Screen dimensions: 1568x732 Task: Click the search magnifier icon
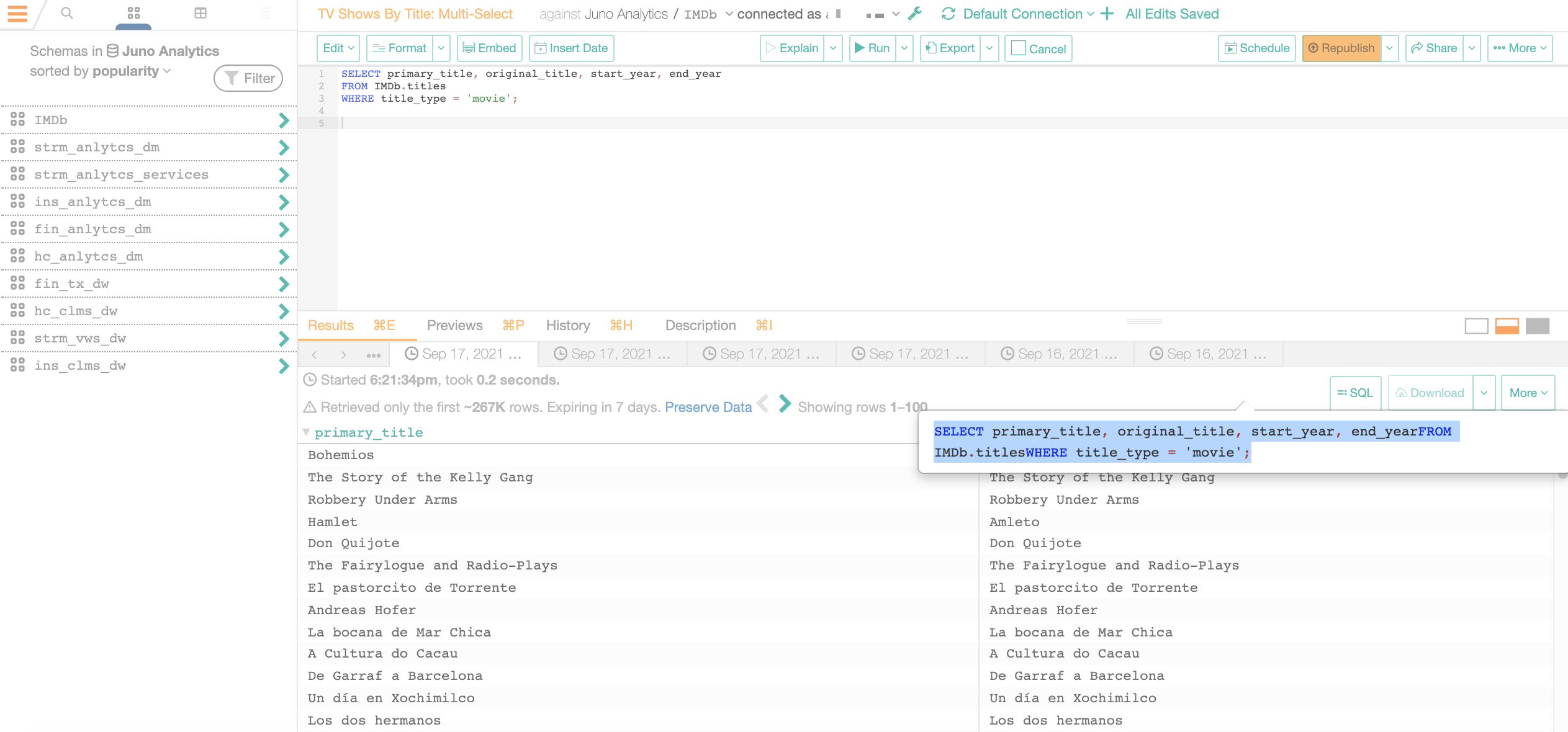67,14
